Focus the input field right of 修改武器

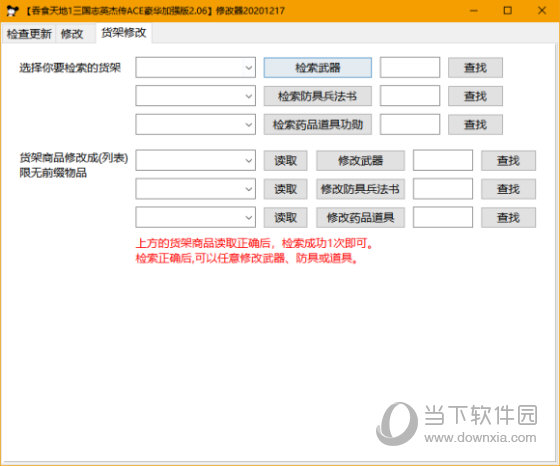(443, 160)
